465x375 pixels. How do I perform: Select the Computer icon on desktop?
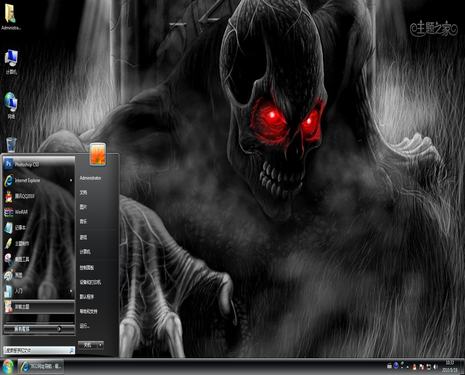pyautogui.click(x=11, y=62)
